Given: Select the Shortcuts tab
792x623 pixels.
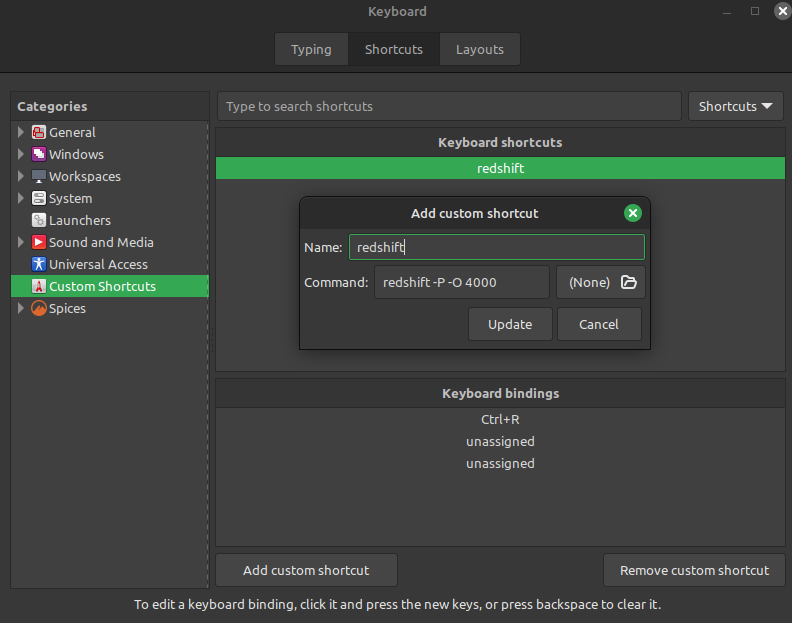Looking at the screenshot, I should pyautogui.click(x=394, y=50).
